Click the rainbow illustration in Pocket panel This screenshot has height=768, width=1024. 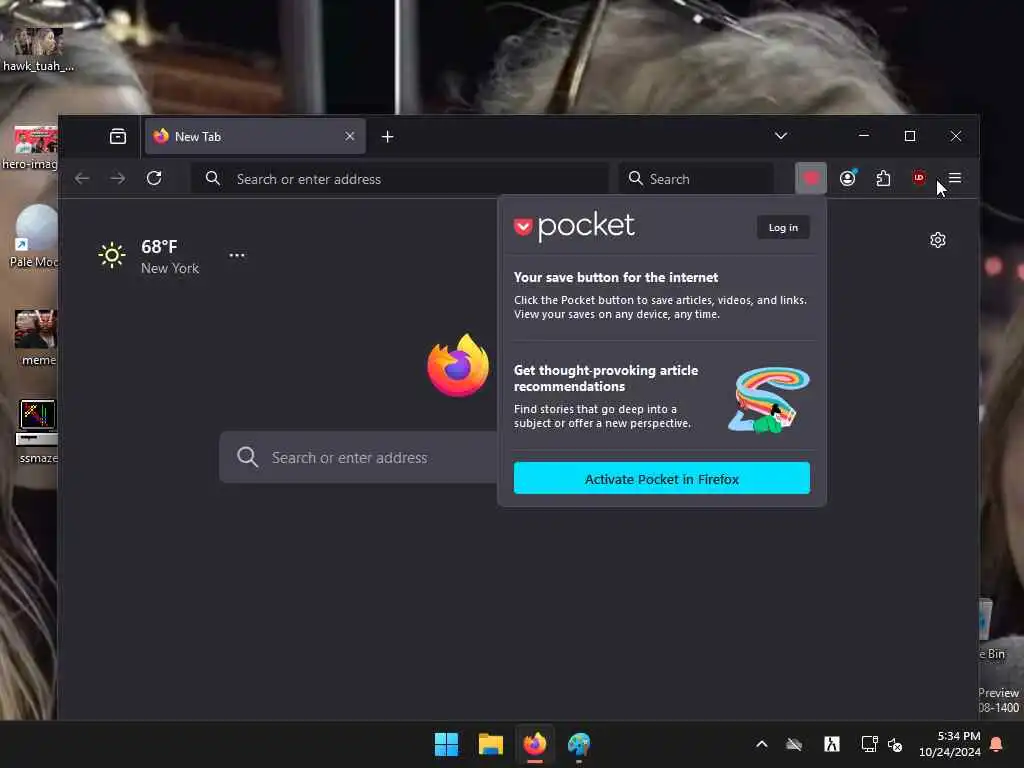769,400
